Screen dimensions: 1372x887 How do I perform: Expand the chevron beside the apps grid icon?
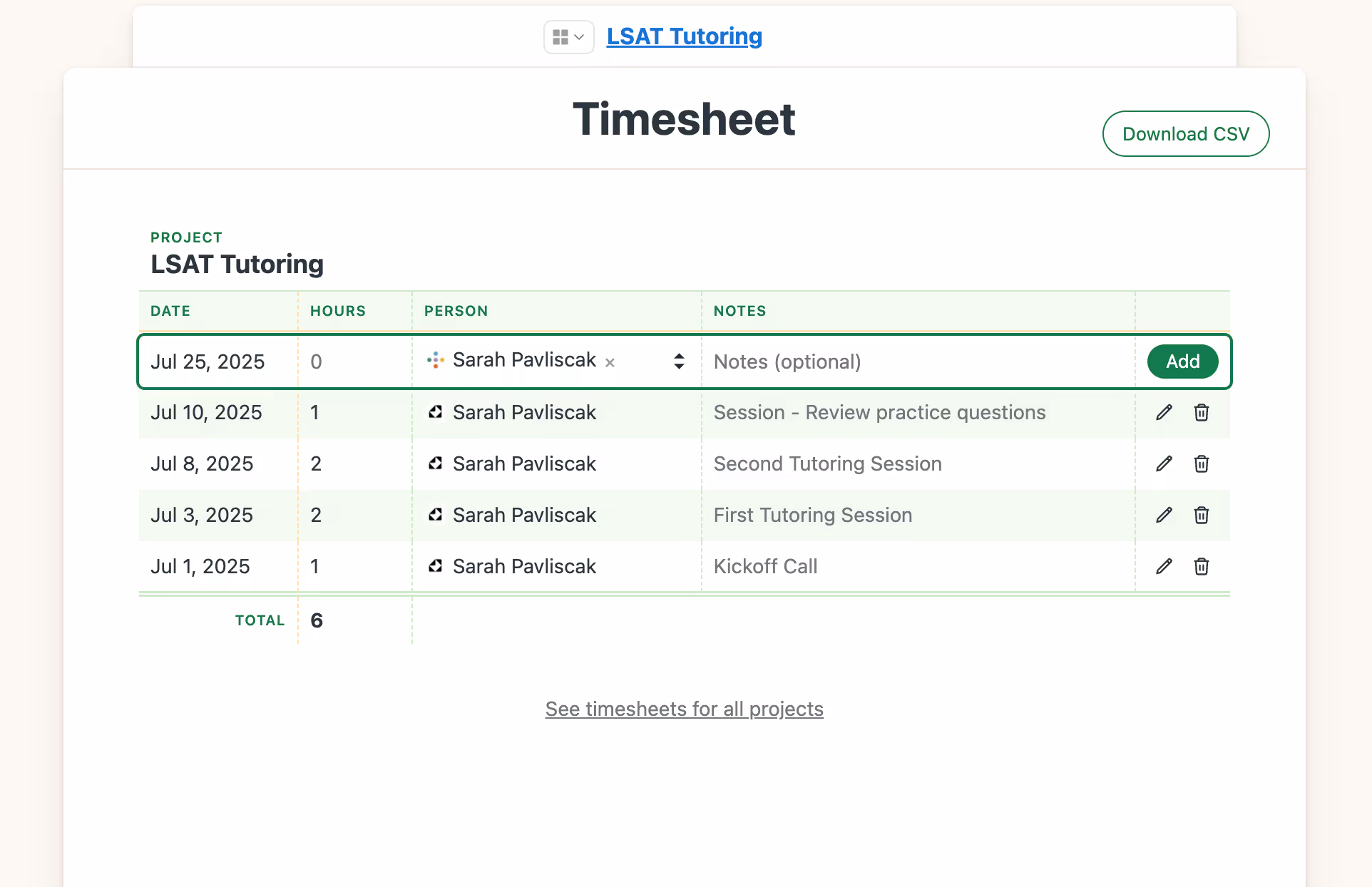coord(579,36)
